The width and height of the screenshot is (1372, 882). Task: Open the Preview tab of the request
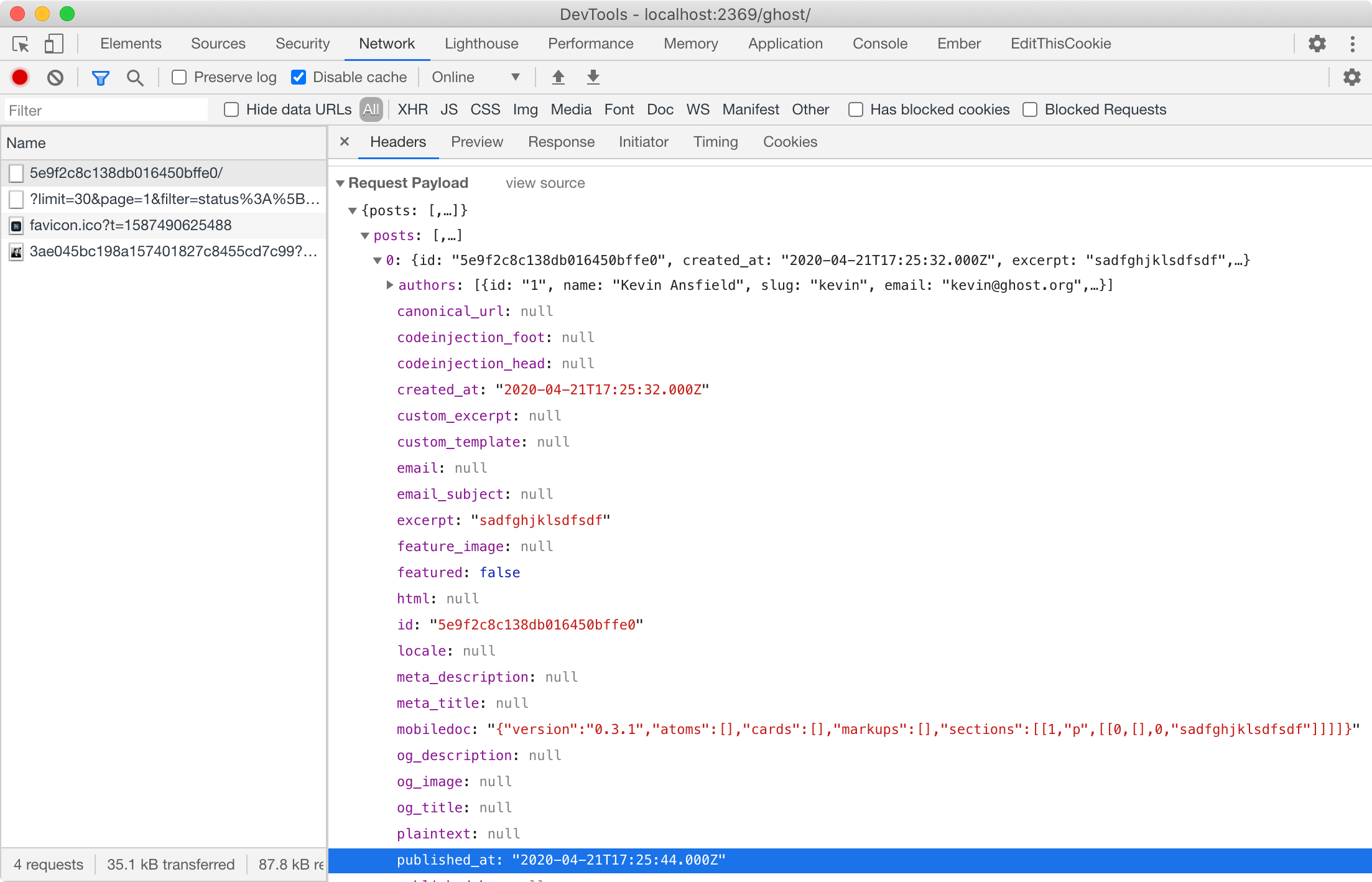point(477,142)
